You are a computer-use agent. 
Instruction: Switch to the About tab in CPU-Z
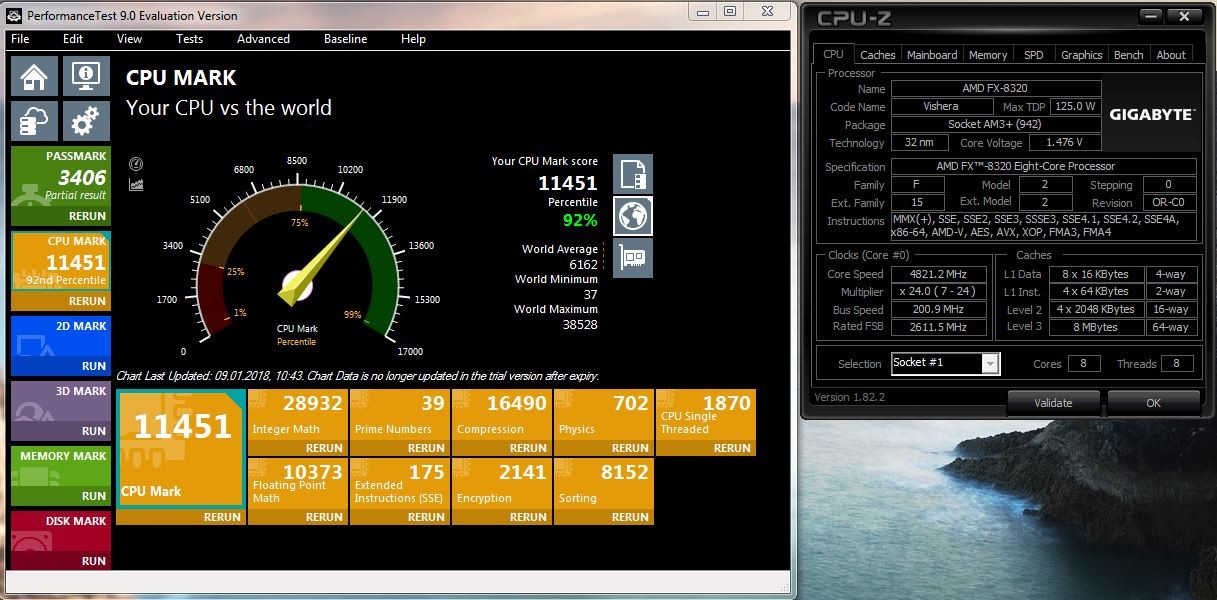pyautogui.click(x=1171, y=55)
